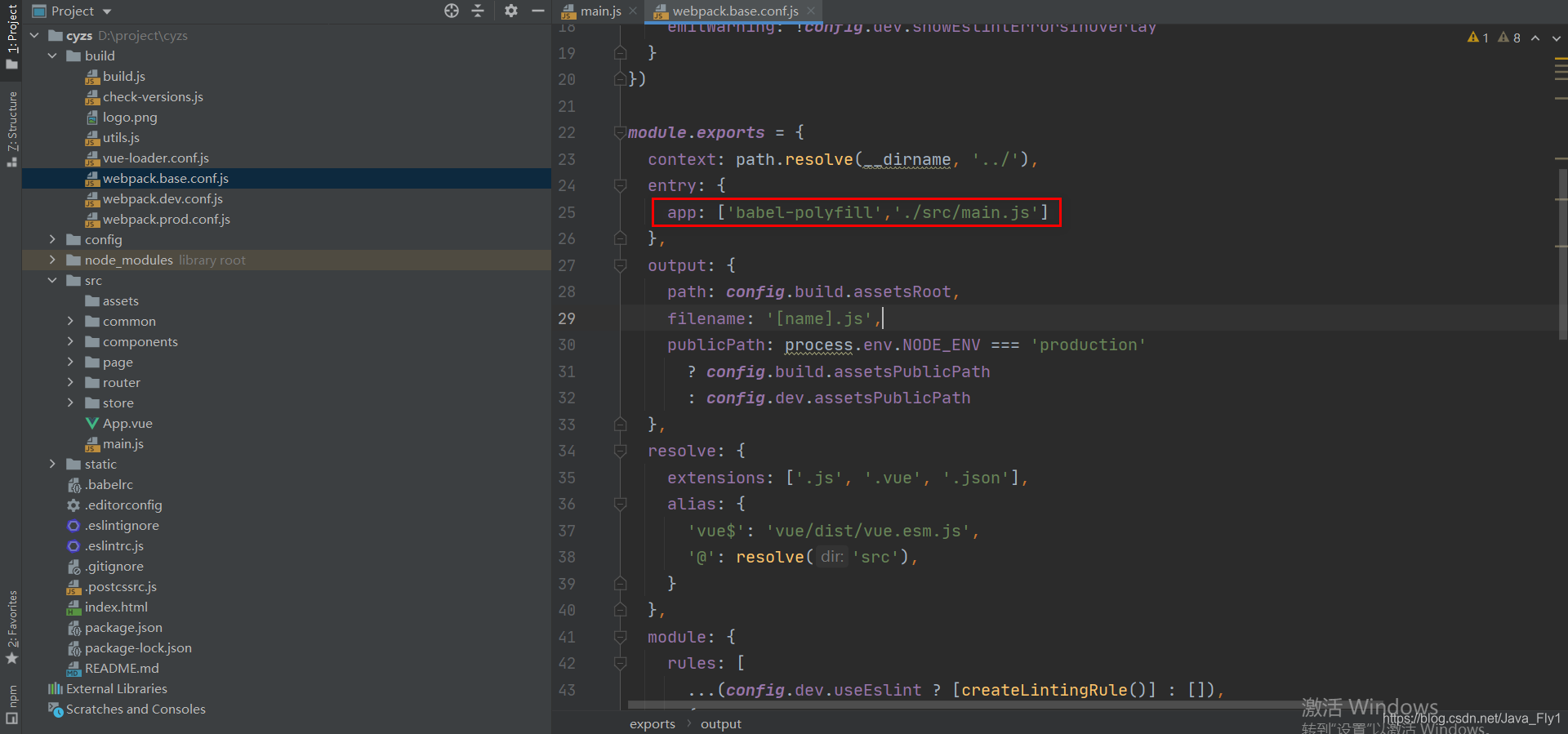This screenshot has width=1568, height=734.
Task: Select webpack.base.conf.js editor tab
Action: (735, 11)
